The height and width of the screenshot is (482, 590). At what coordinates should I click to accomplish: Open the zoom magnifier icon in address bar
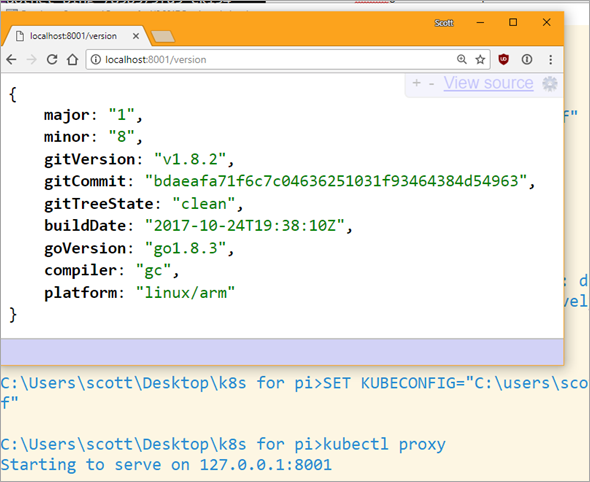pyautogui.click(x=462, y=59)
